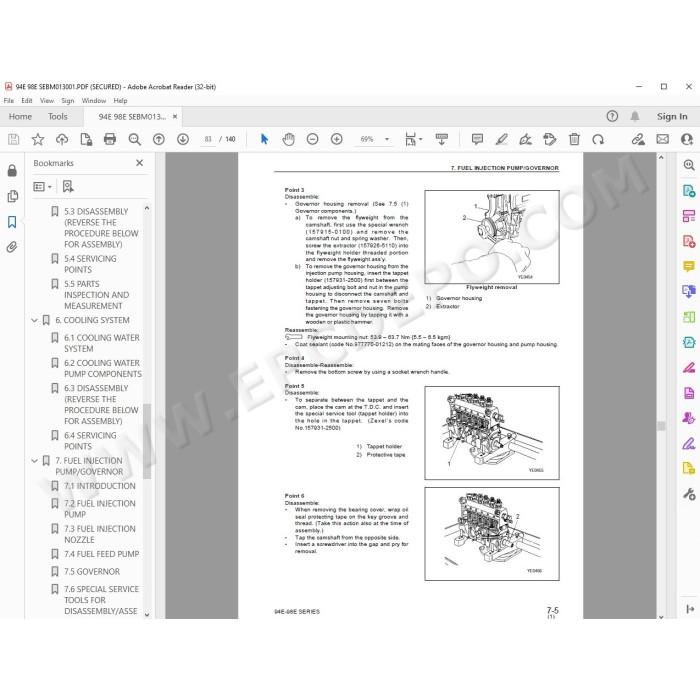Open the Edit menu
This screenshot has height=700, width=700.
(x=27, y=100)
